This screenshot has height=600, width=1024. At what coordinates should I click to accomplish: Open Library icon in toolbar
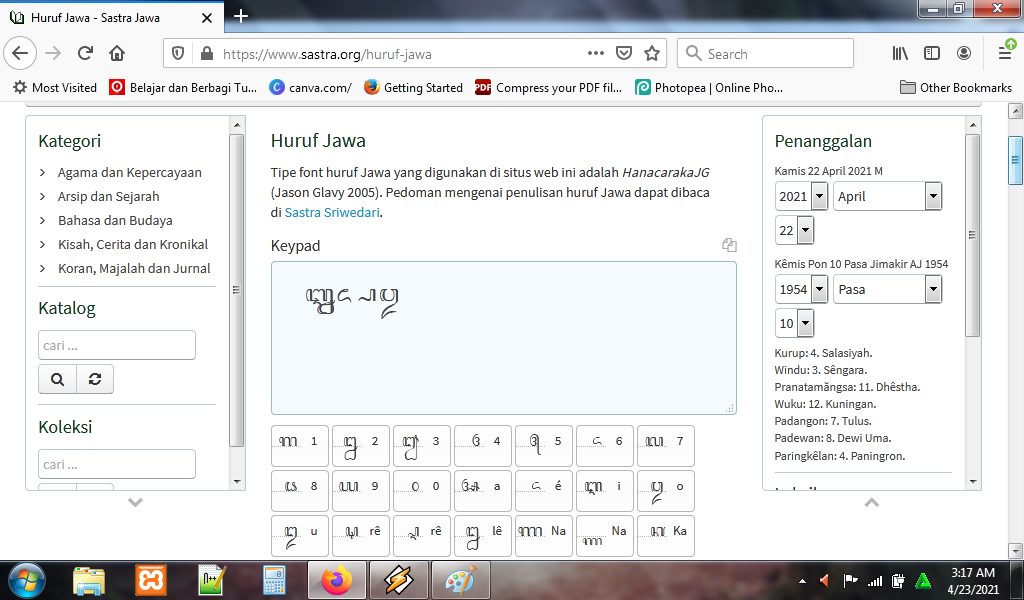pos(900,54)
